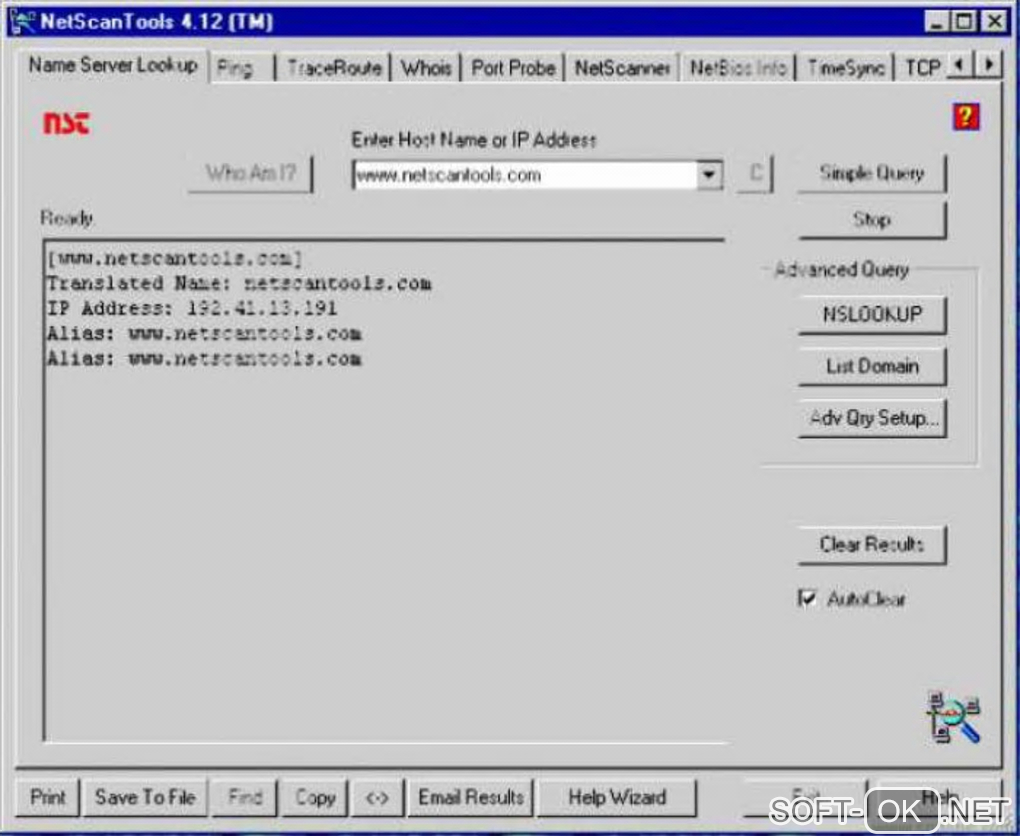Open Adv Qry Setup dialog
1020x836 pixels.
point(872,418)
